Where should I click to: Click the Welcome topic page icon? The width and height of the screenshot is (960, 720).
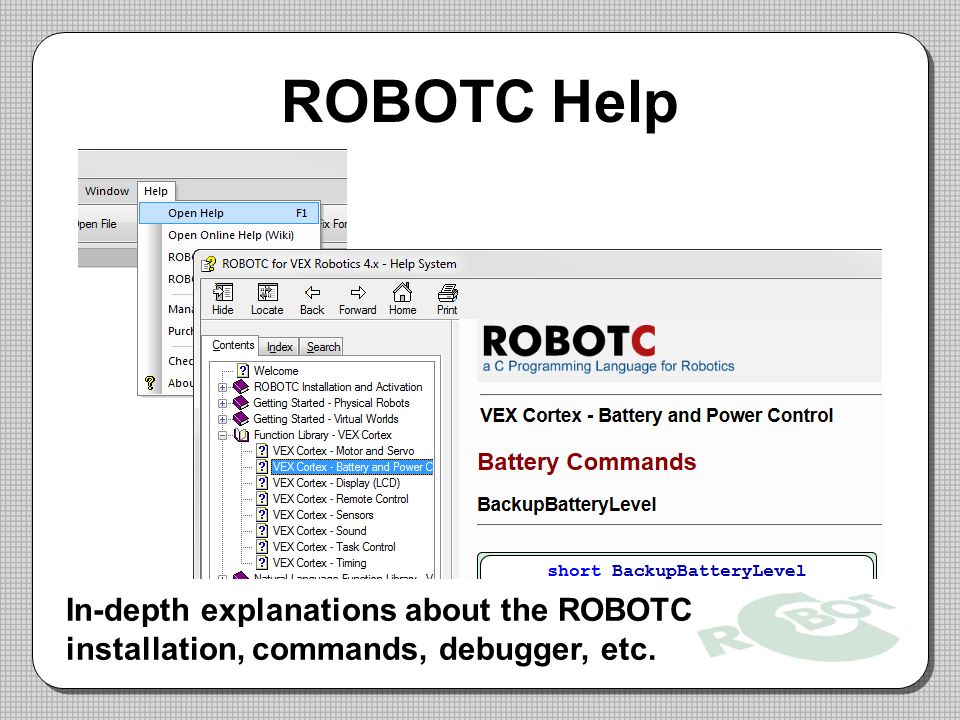tap(243, 370)
